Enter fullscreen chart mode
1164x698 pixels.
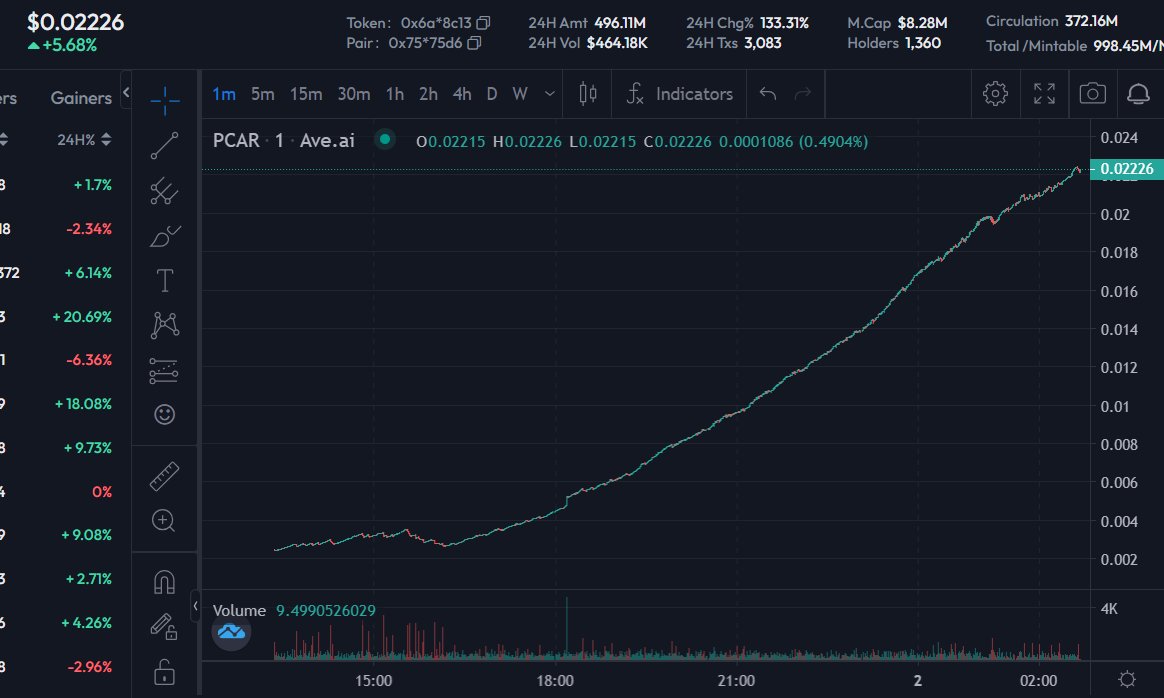1044,94
